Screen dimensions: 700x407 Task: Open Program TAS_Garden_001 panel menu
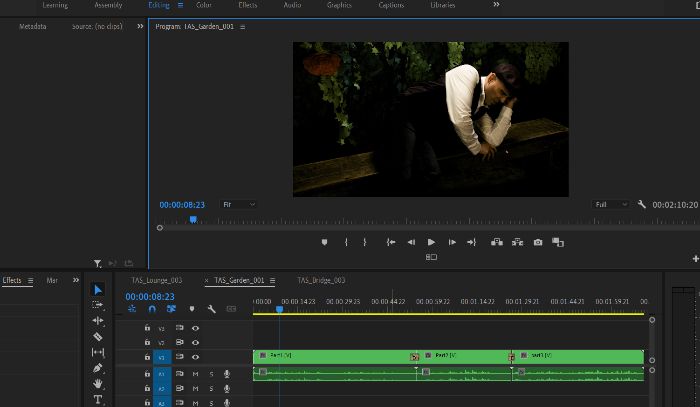pyautogui.click(x=242, y=27)
